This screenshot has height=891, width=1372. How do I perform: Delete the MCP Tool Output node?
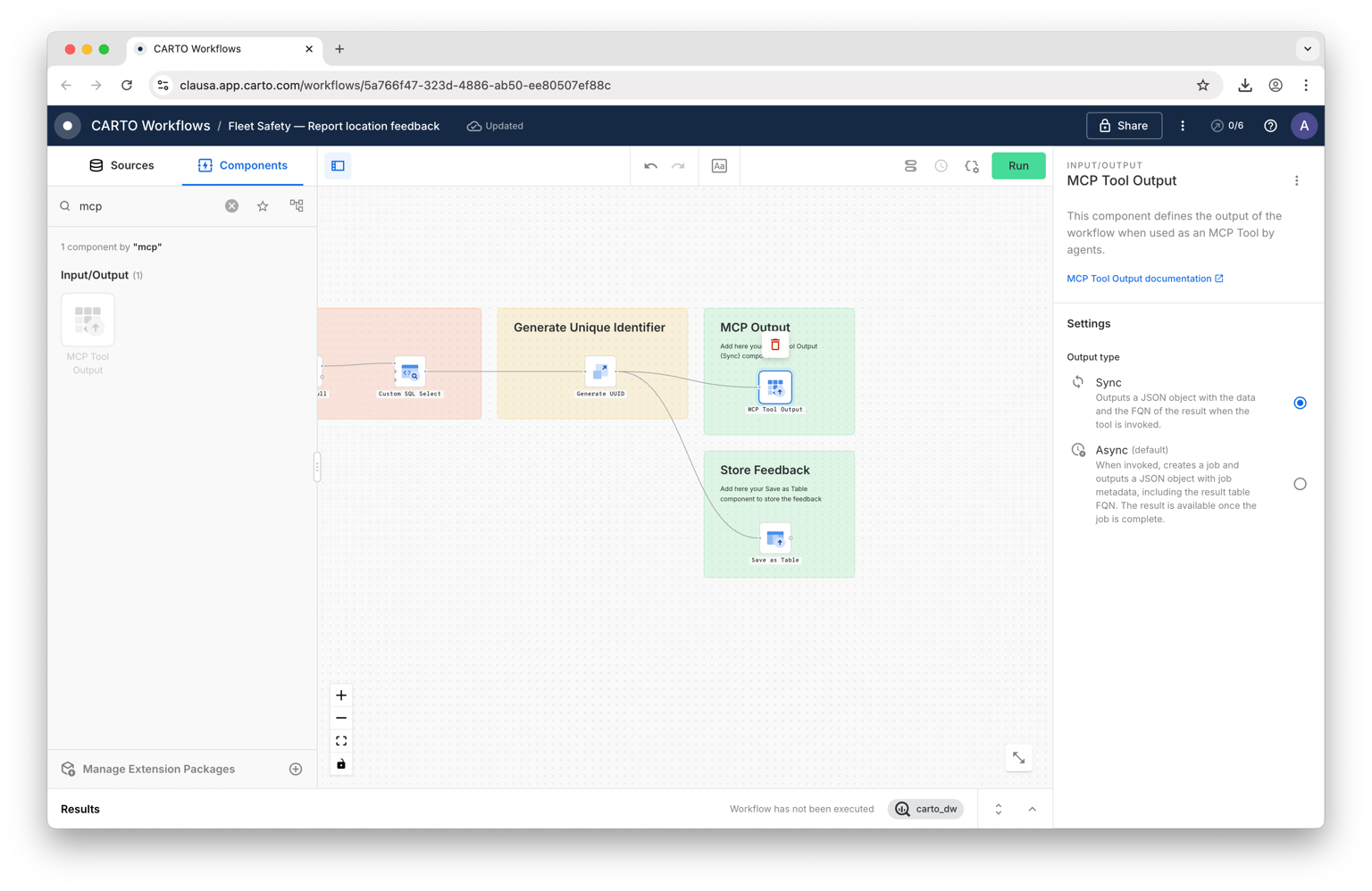point(775,344)
